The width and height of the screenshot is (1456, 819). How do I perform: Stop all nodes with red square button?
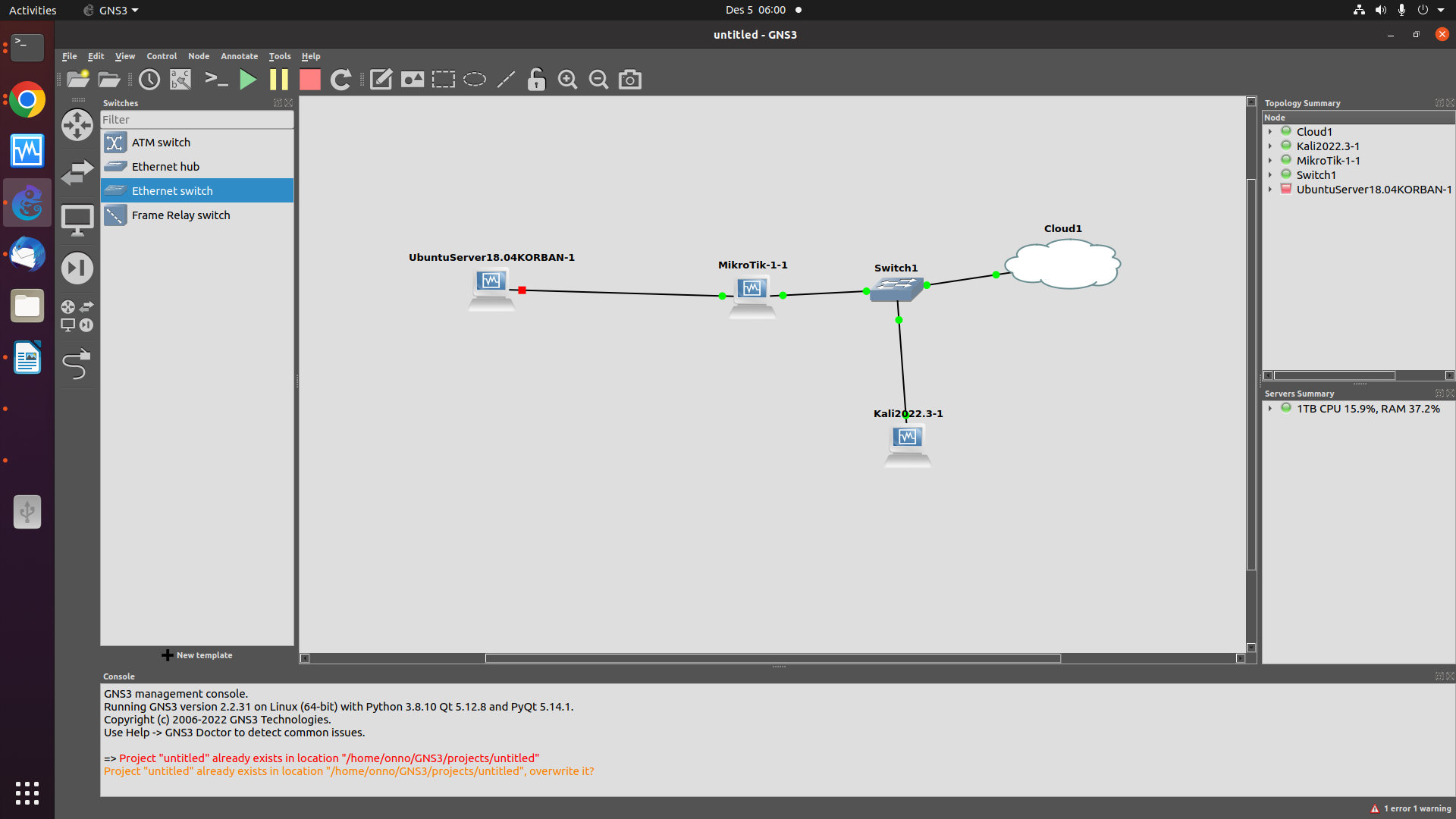[309, 80]
